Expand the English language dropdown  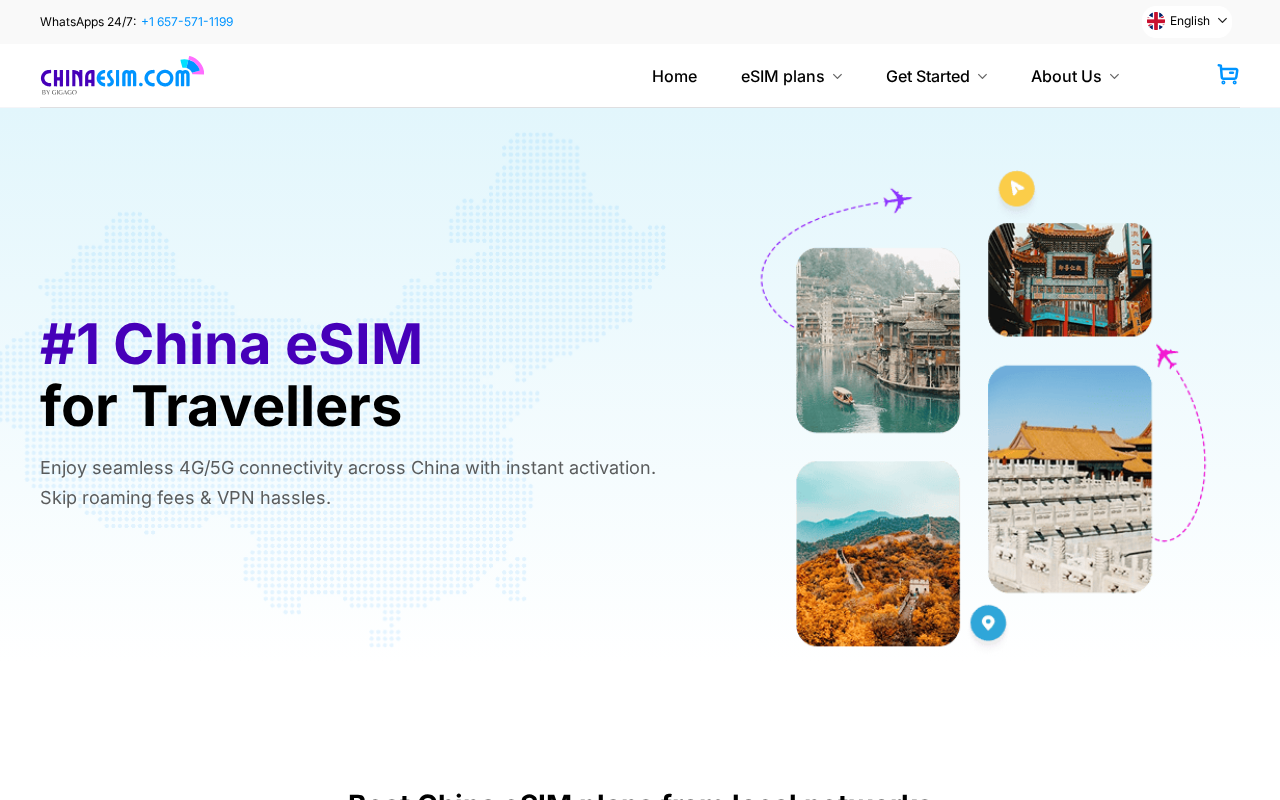1187,21
